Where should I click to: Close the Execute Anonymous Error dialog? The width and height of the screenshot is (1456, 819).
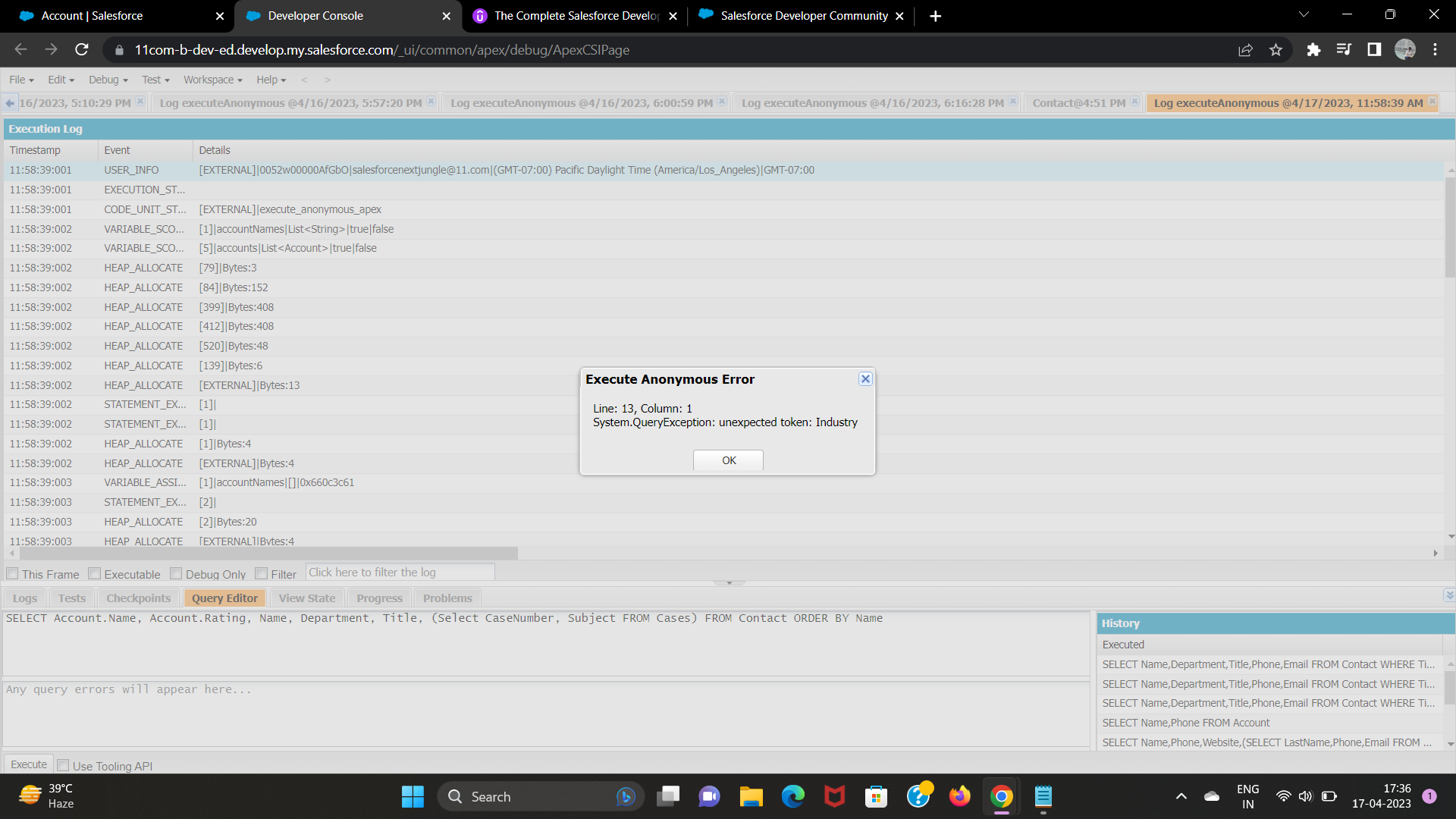(865, 379)
